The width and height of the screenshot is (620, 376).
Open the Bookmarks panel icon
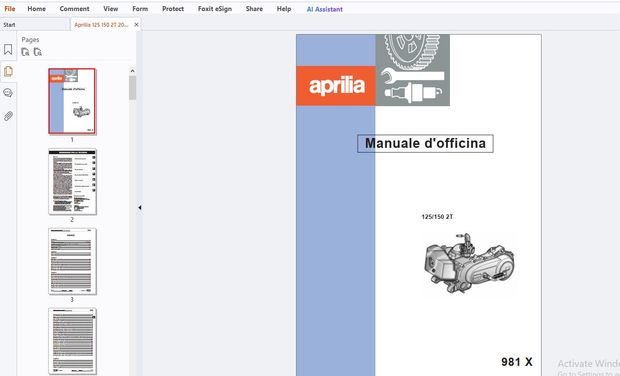(x=8, y=49)
